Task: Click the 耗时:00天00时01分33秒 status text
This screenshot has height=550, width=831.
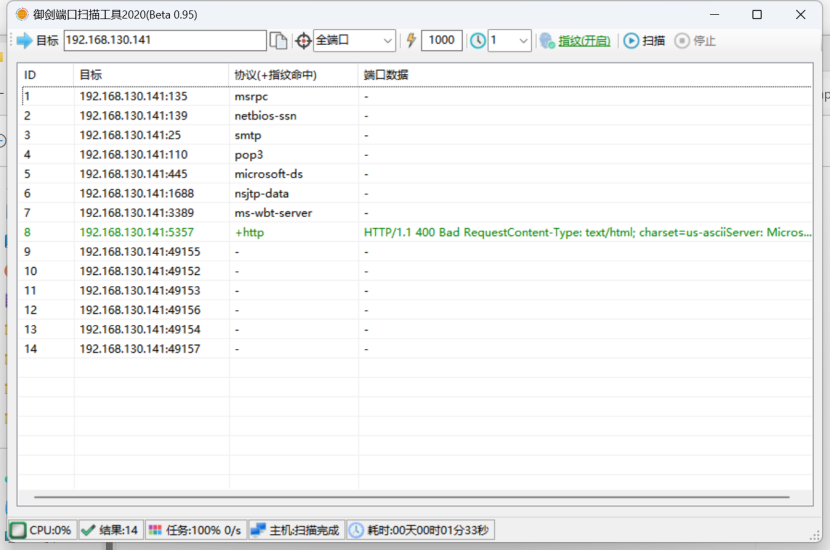Action: (x=428, y=530)
